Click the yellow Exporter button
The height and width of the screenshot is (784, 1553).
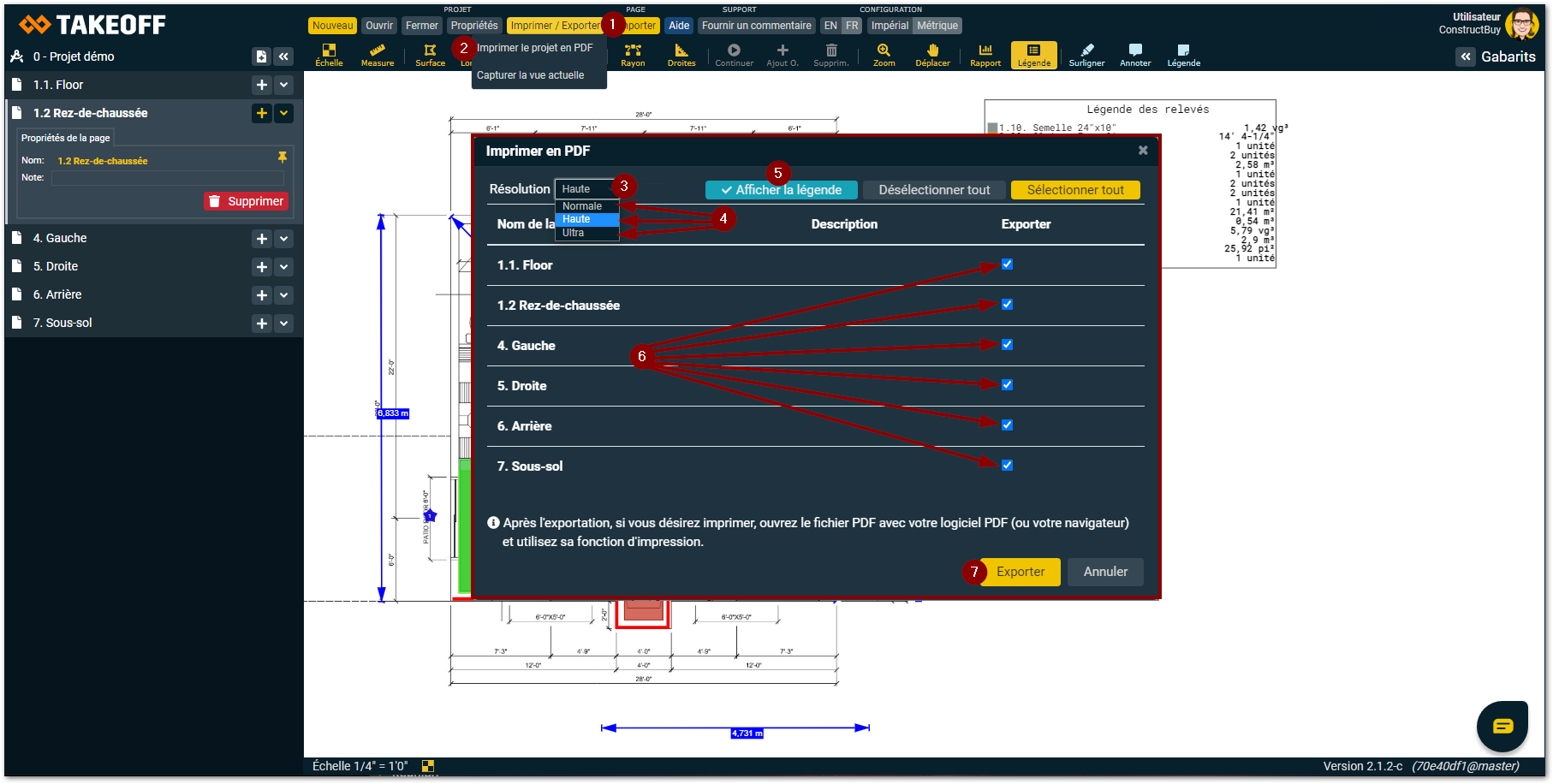pos(1020,572)
